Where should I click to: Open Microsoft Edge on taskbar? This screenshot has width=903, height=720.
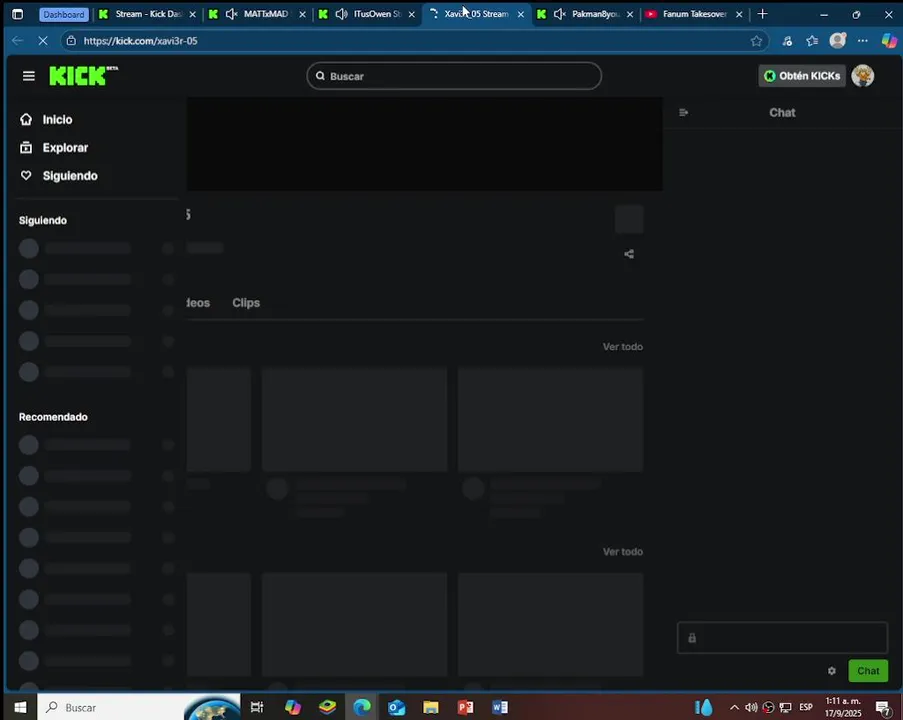pyautogui.click(x=362, y=707)
